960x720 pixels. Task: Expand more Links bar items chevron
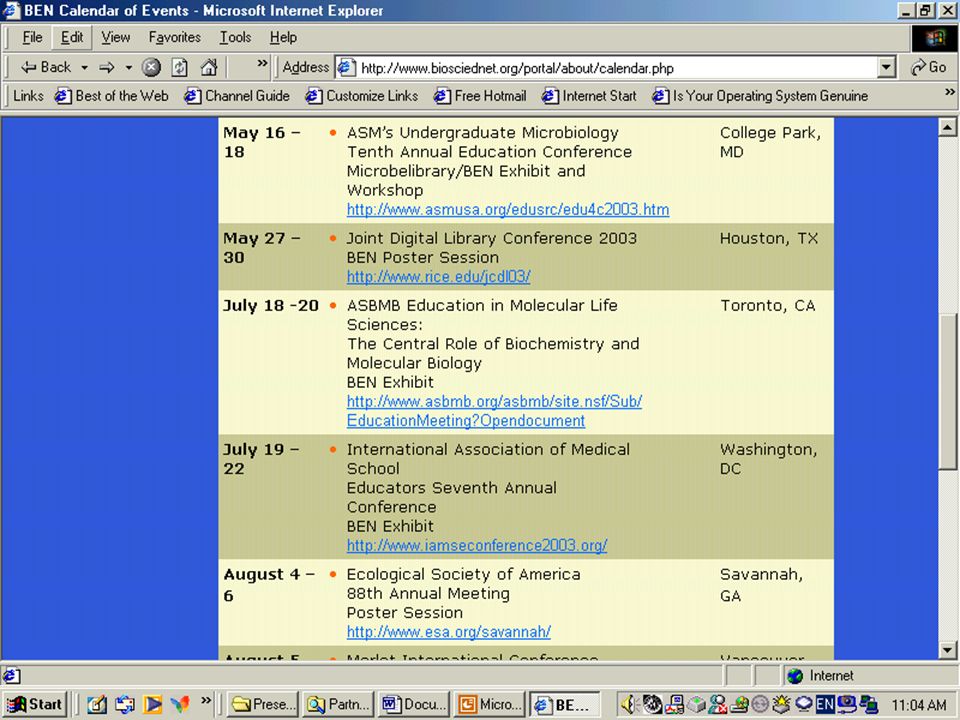pos(949,92)
